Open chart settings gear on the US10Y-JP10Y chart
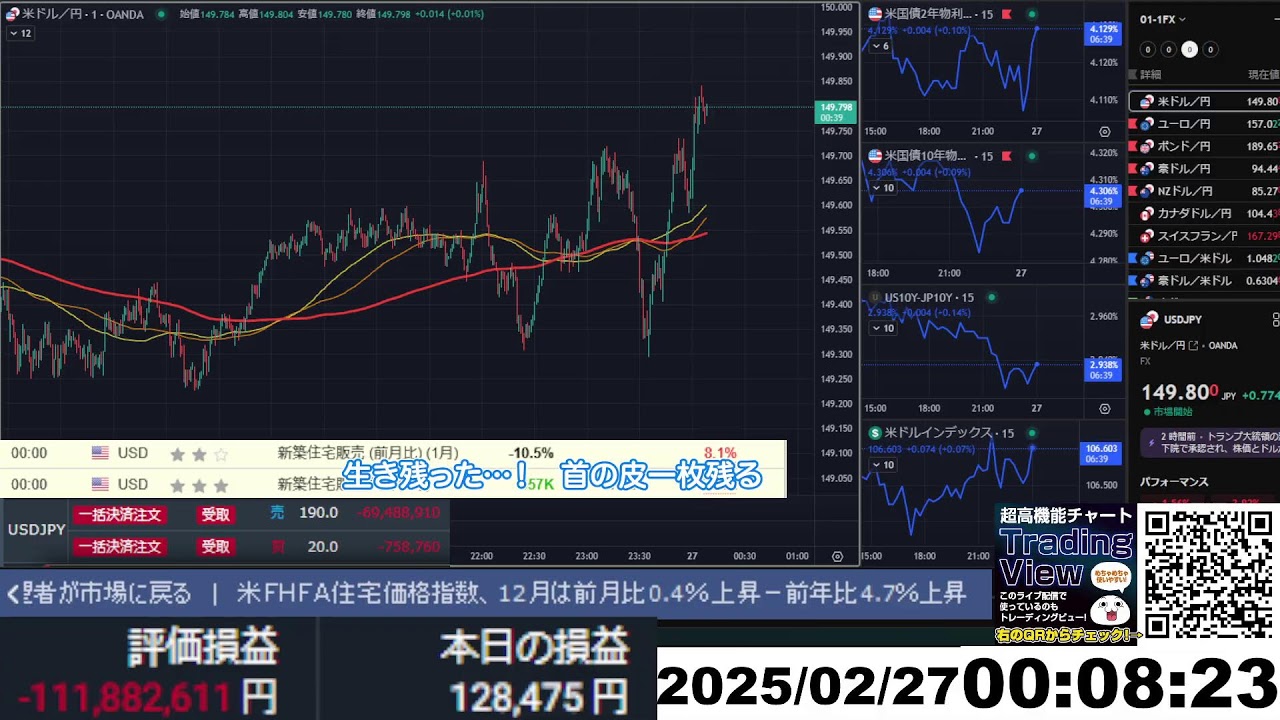The width and height of the screenshot is (1280, 720). 1105,408
